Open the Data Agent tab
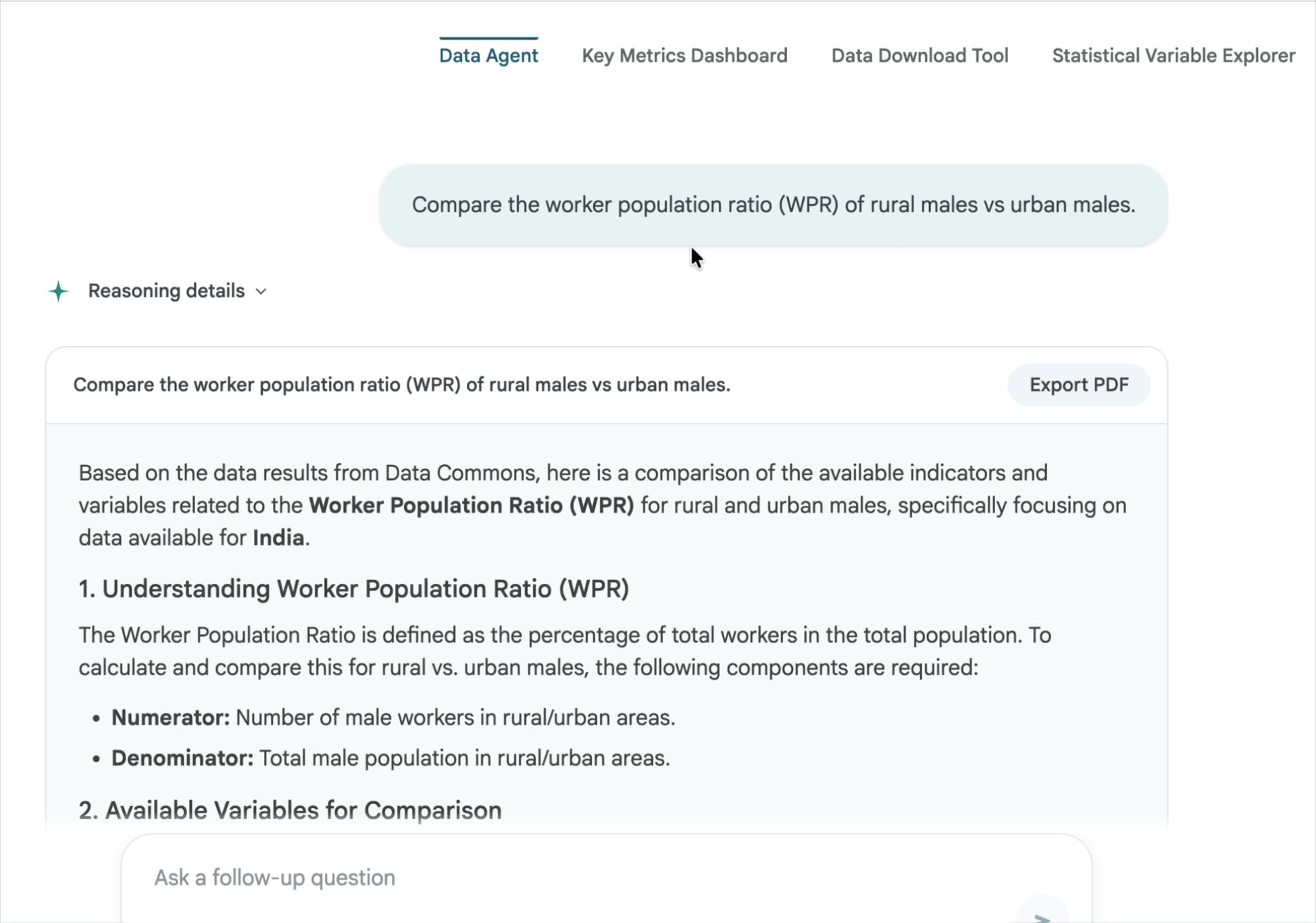This screenshot has height=923, width=1316. (488, 55)
